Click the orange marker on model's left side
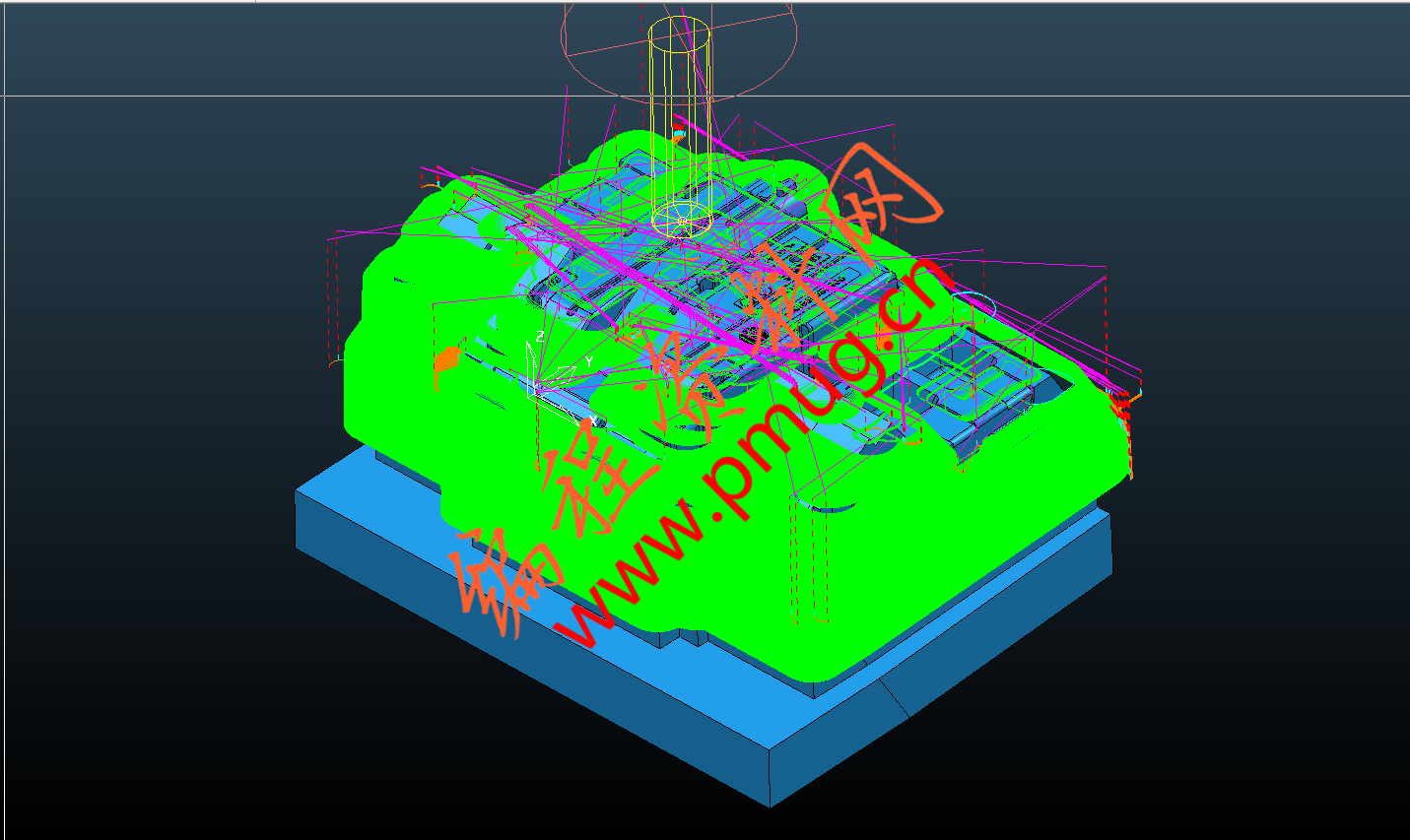Viewport: 1410px width, 840px height. point(447,359)
